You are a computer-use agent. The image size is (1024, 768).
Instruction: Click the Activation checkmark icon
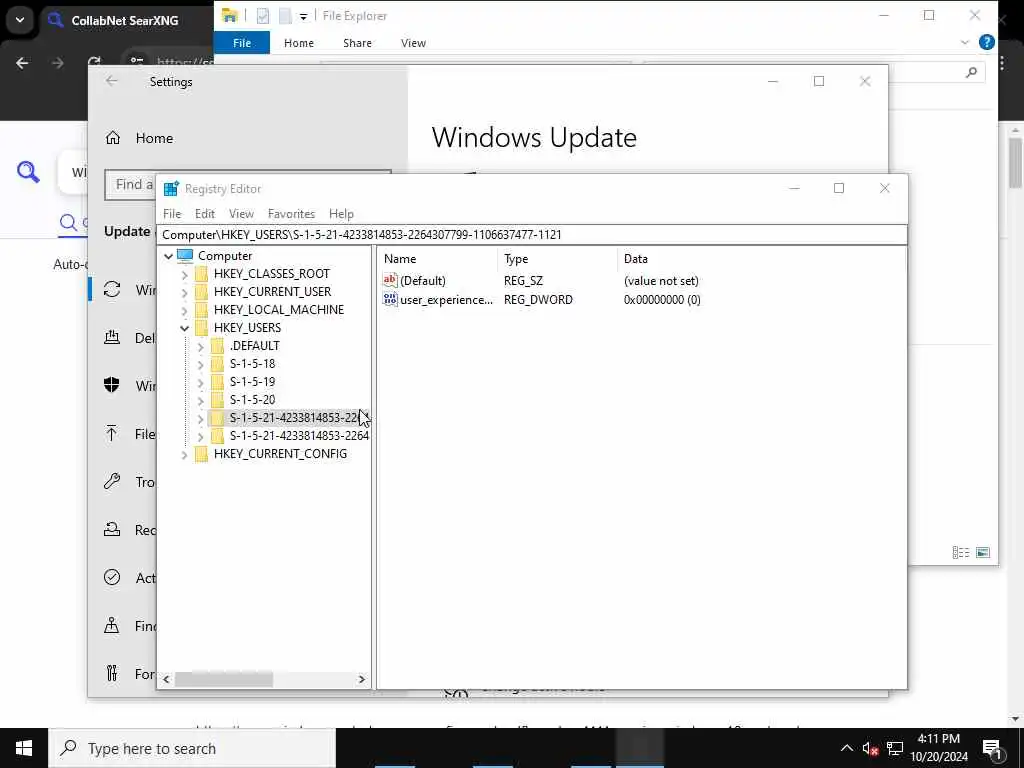(112, 577)
